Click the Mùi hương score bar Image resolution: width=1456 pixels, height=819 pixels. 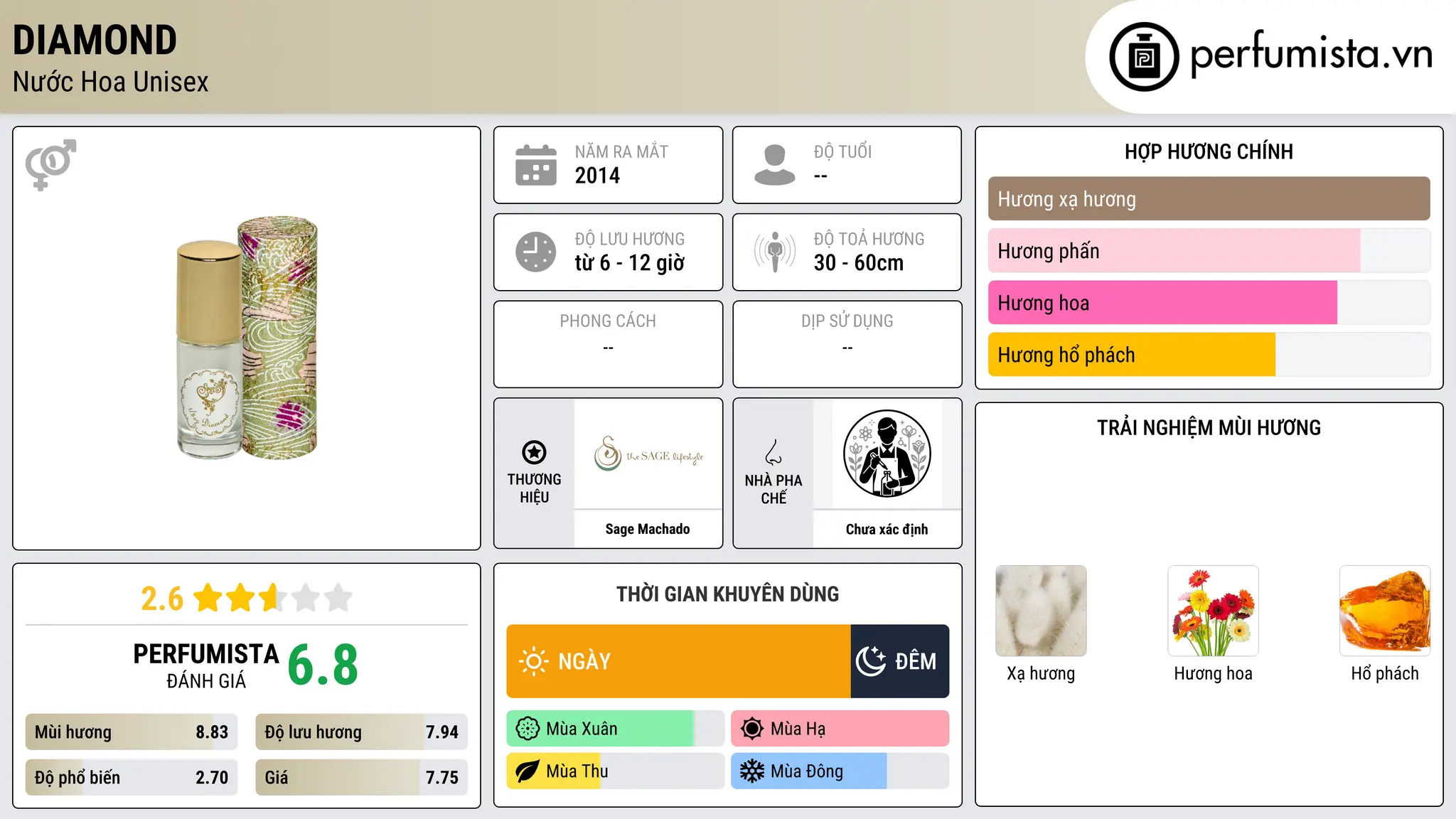(132, 732)
